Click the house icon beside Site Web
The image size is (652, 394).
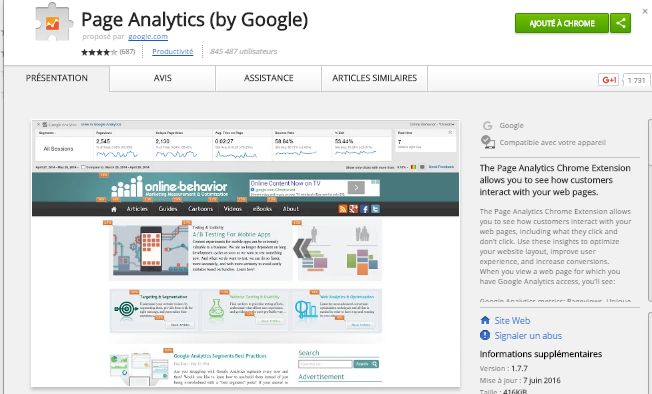point(485,320)
